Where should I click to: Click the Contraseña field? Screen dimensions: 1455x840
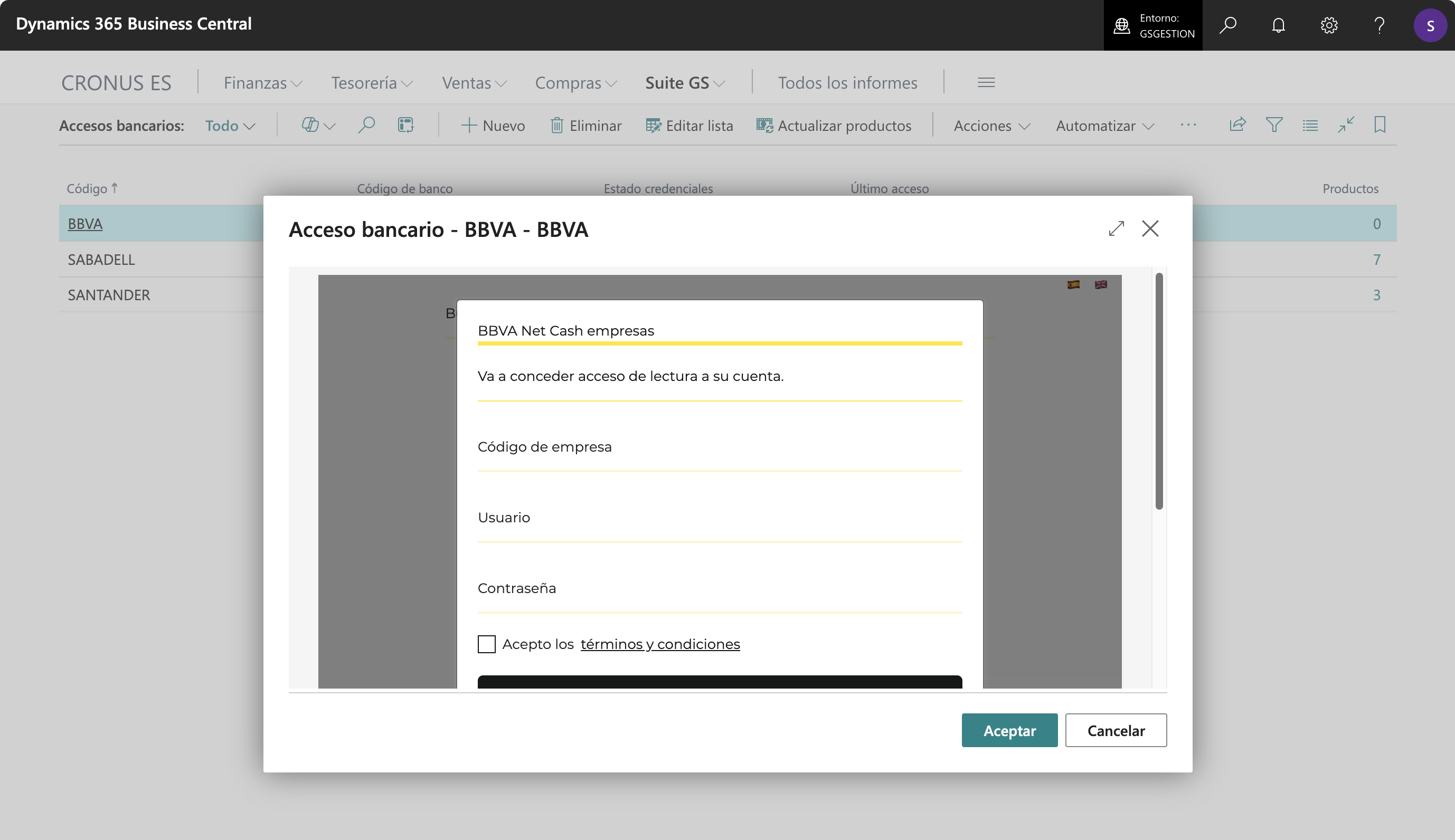720,589
